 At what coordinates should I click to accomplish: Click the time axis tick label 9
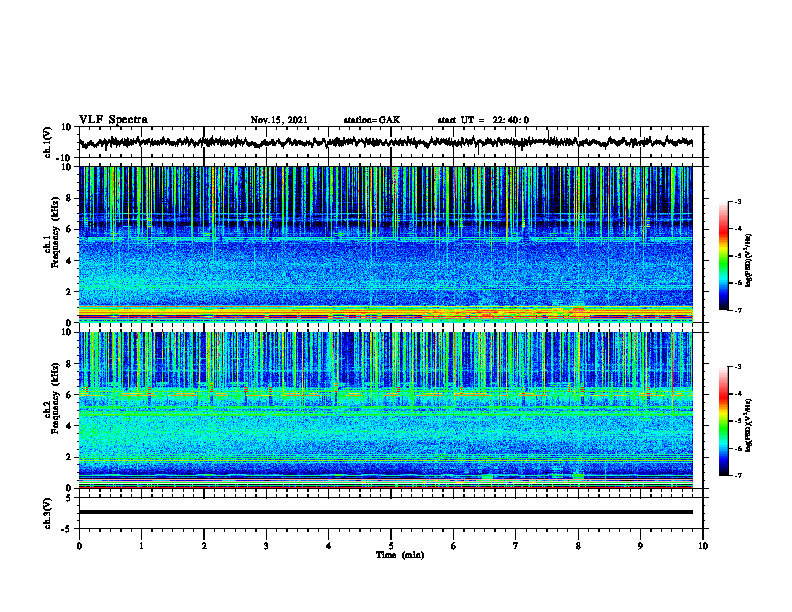pos(640,546)
